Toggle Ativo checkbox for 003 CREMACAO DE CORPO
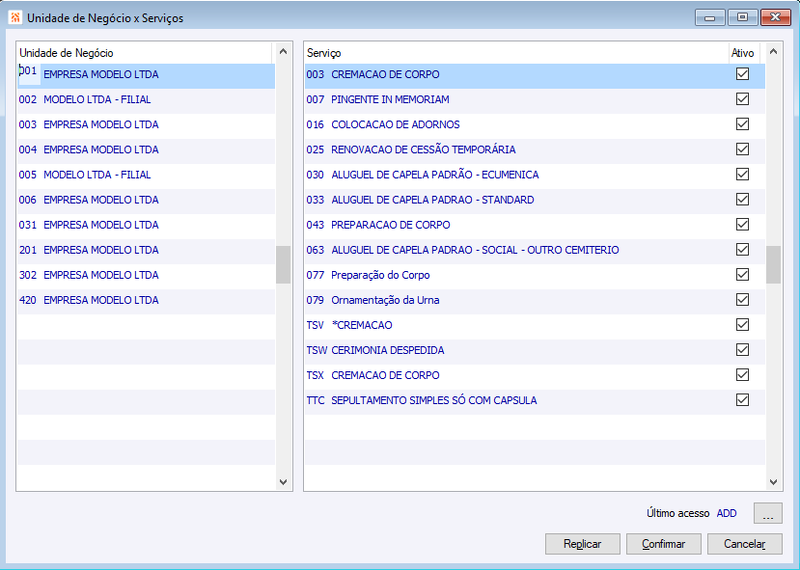This screenshot has height=570, width=800. (742, 74)
